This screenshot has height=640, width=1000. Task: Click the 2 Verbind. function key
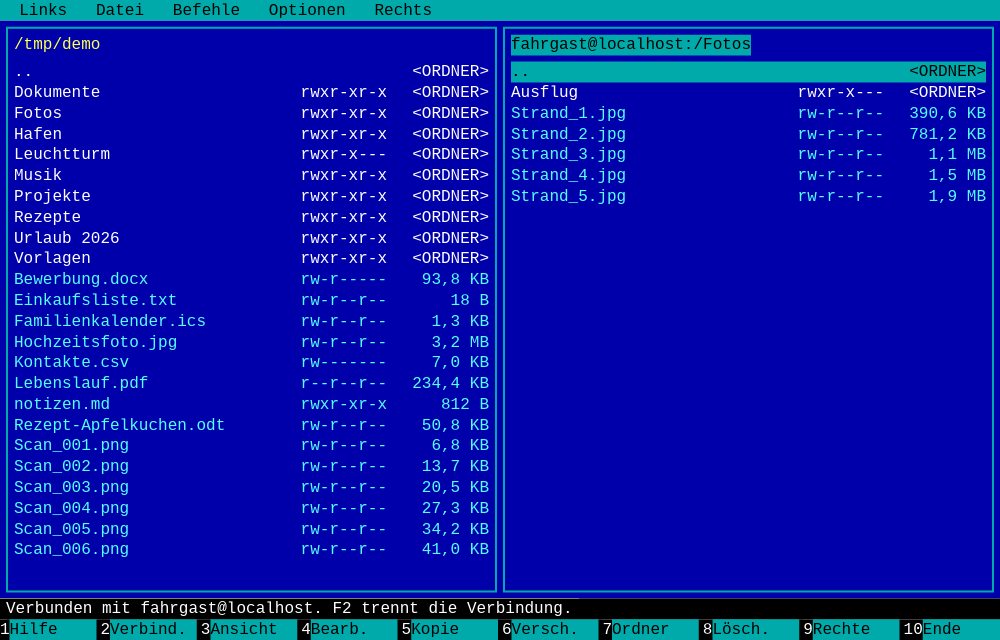[148, 629]
